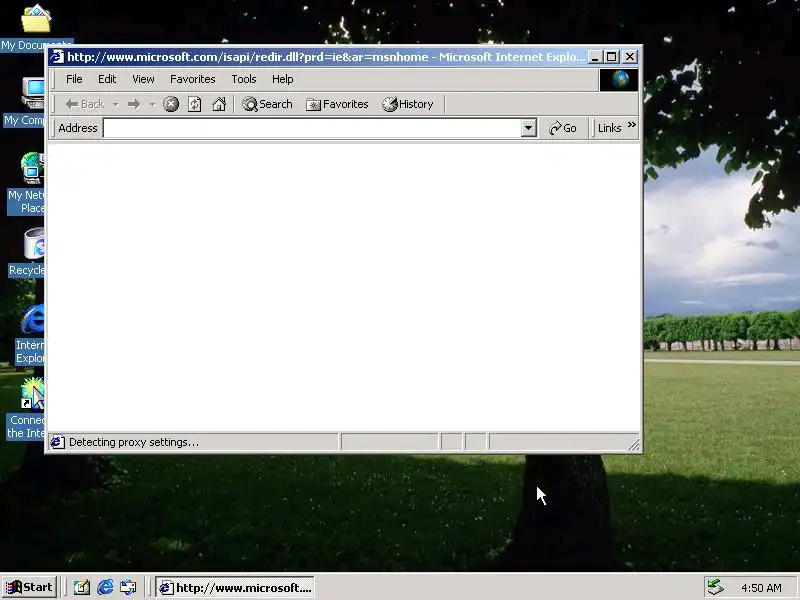Expand the Address bar dropdown
The height and width of the screenshot is (600, 800).
(x=529, y=128)
